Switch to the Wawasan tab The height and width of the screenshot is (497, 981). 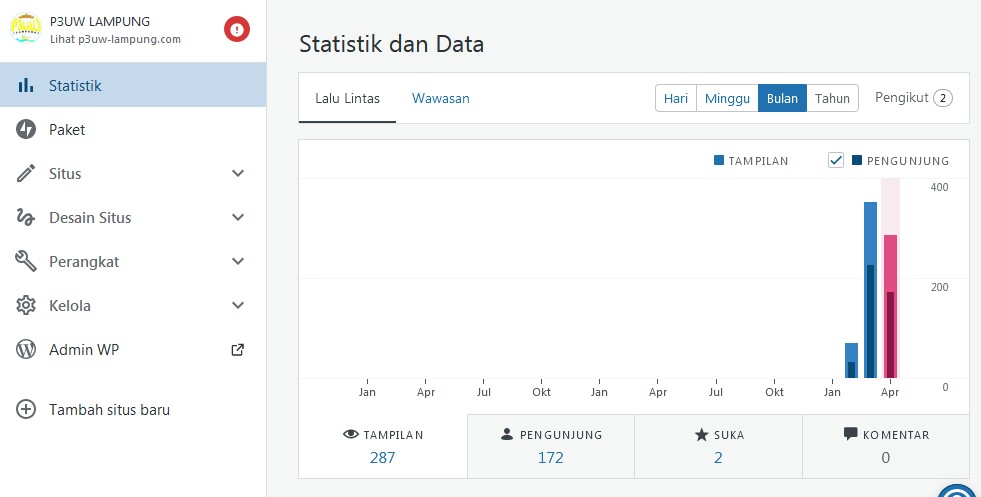pos(440,98)
